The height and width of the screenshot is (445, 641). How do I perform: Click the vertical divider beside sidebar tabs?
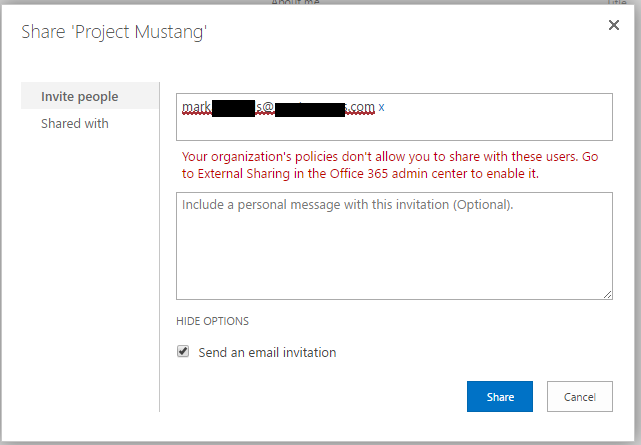pos(159,250)
